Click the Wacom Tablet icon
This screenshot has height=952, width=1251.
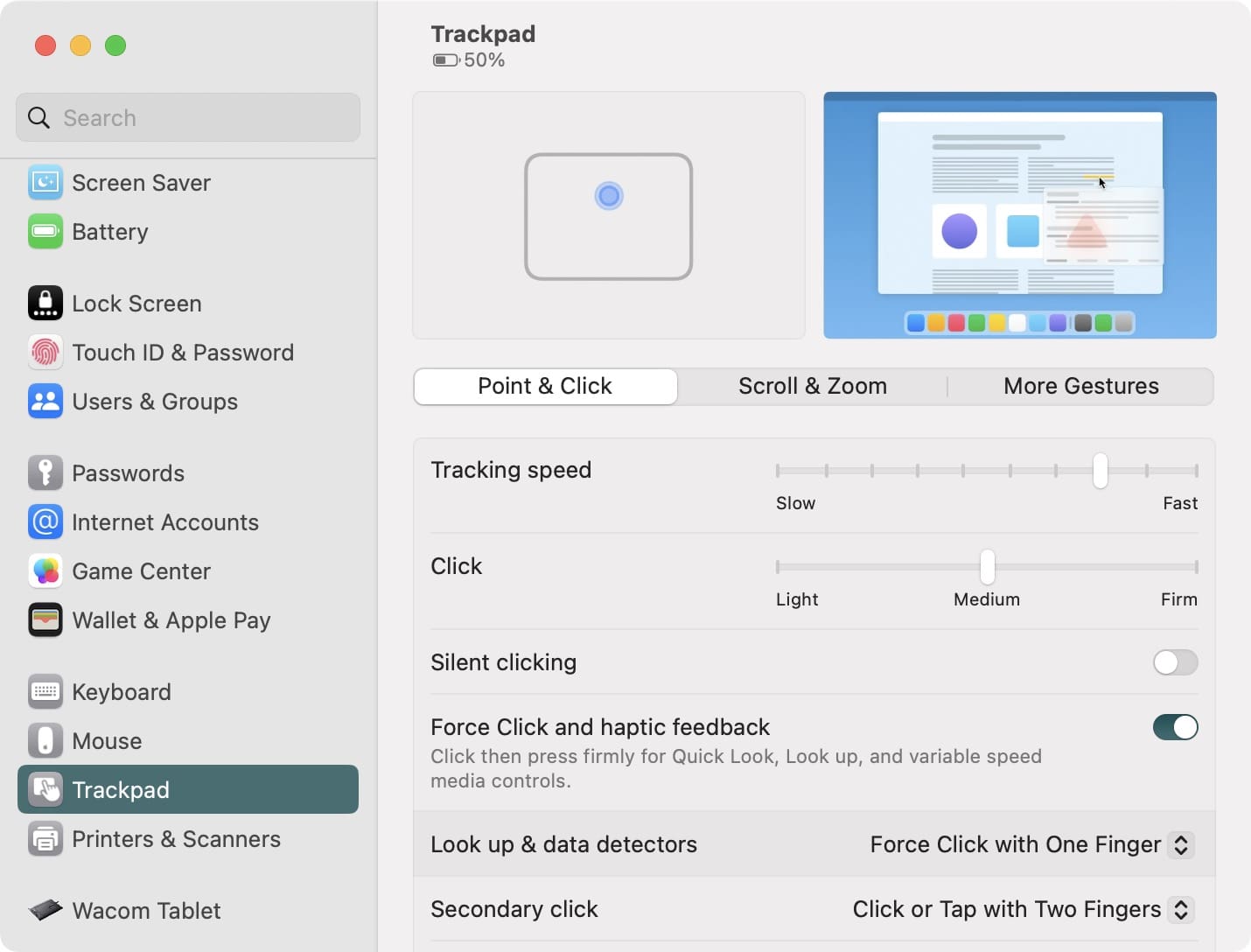coord(45,911)
